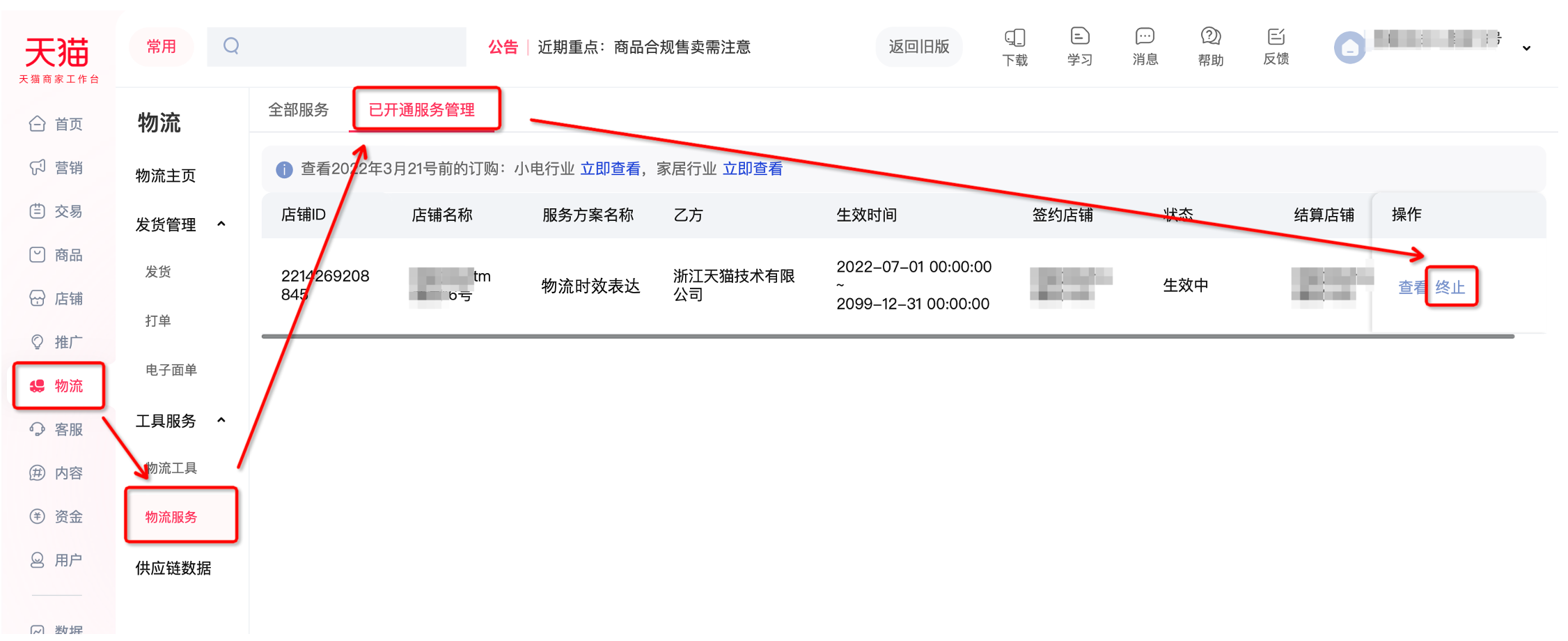The width and height of the screenshot is (1568, 641).
Task: Click the 2099-12-31 00:00:00 end date
Action: point(913,304)
